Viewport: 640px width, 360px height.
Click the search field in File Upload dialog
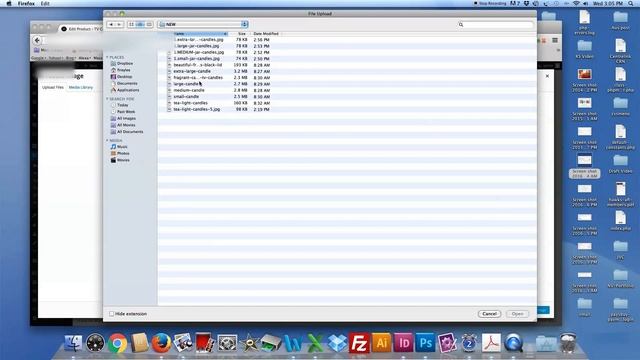pyautogui.click(x=495, y=25)
